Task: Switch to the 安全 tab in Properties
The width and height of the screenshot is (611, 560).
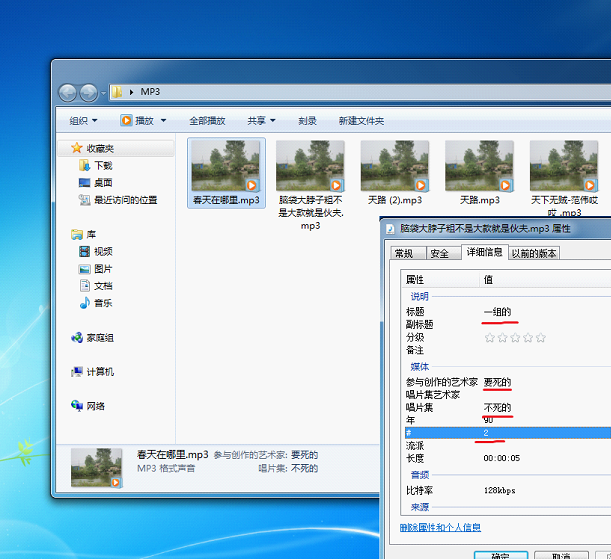Action: pyautogui.click(x=442, y=254)
